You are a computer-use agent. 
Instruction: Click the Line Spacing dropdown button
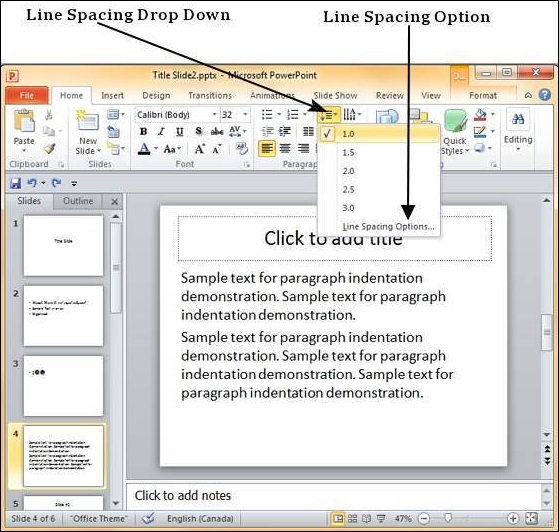[x=329, y=115]
